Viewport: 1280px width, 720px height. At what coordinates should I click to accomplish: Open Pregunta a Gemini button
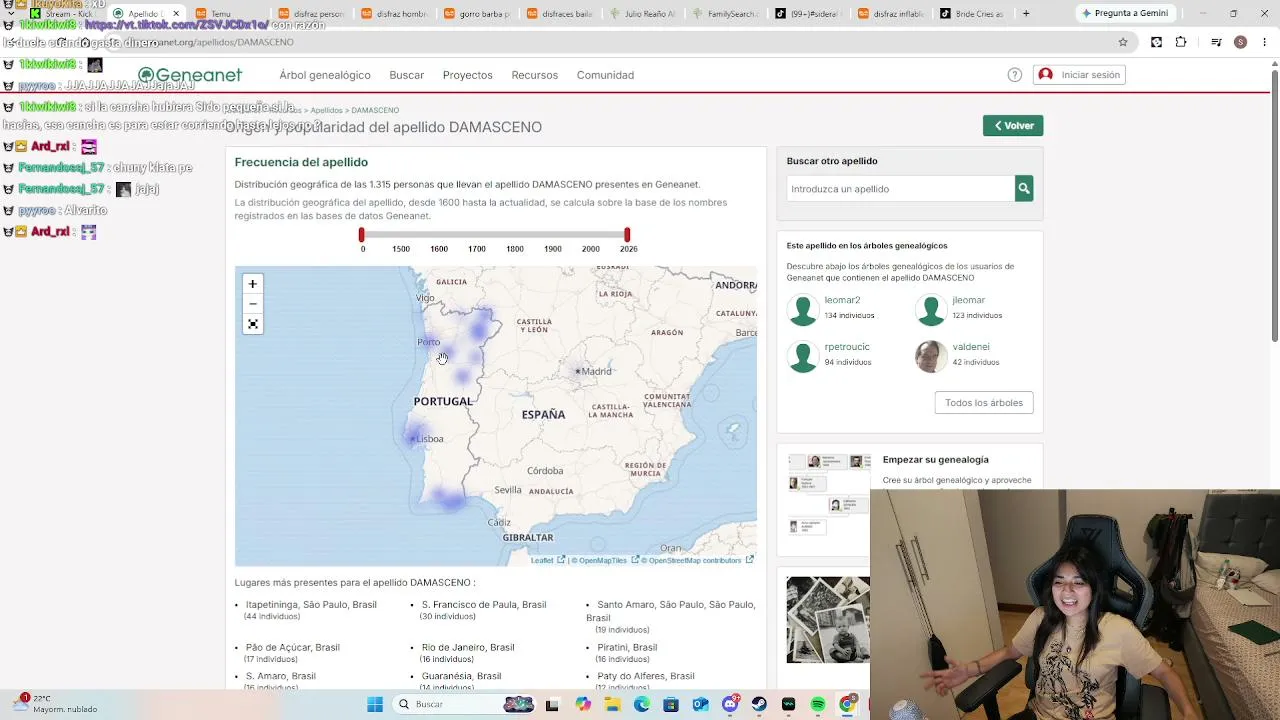(x=1124, y=13)
